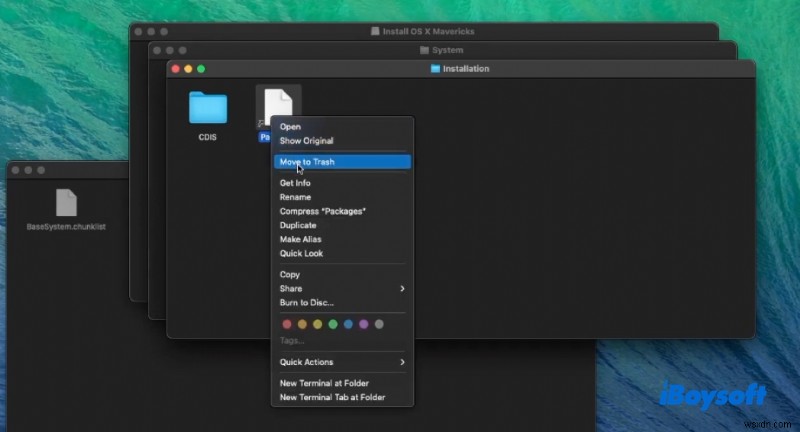Apply the yellow tag color
The width and height of the screenshot is (800, 432).
317,324
